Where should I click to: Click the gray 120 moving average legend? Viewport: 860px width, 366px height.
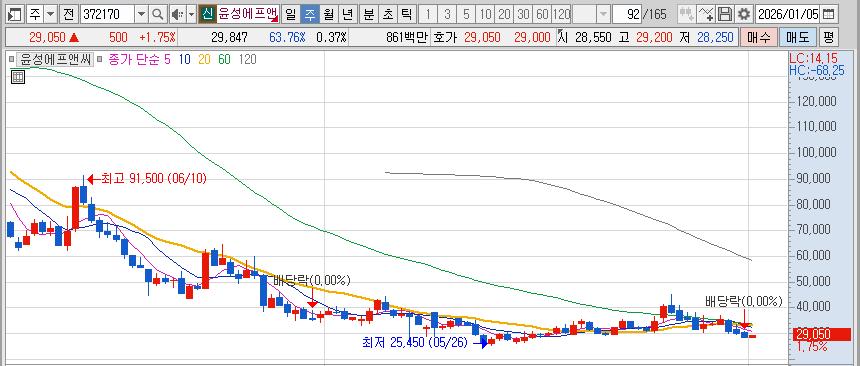pyautogui.click(x=247, y=59)
